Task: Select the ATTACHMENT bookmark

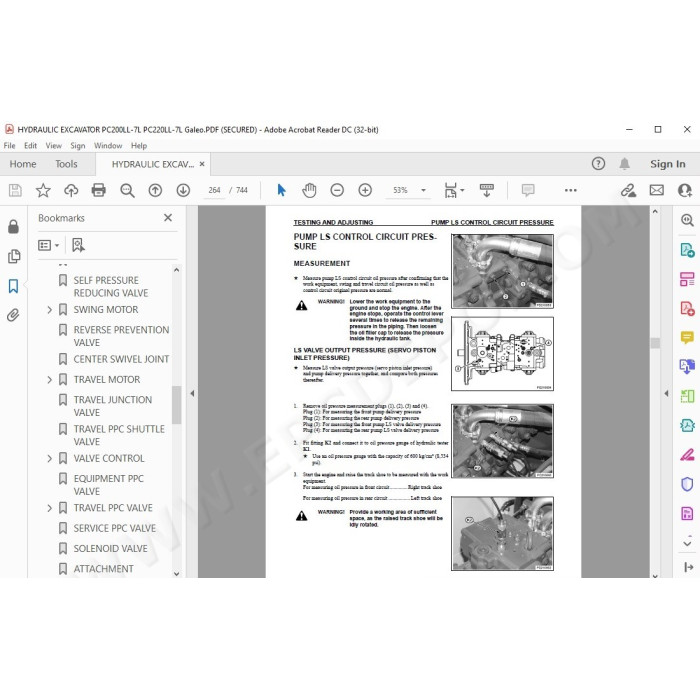Action: click(x=103, y=569)
